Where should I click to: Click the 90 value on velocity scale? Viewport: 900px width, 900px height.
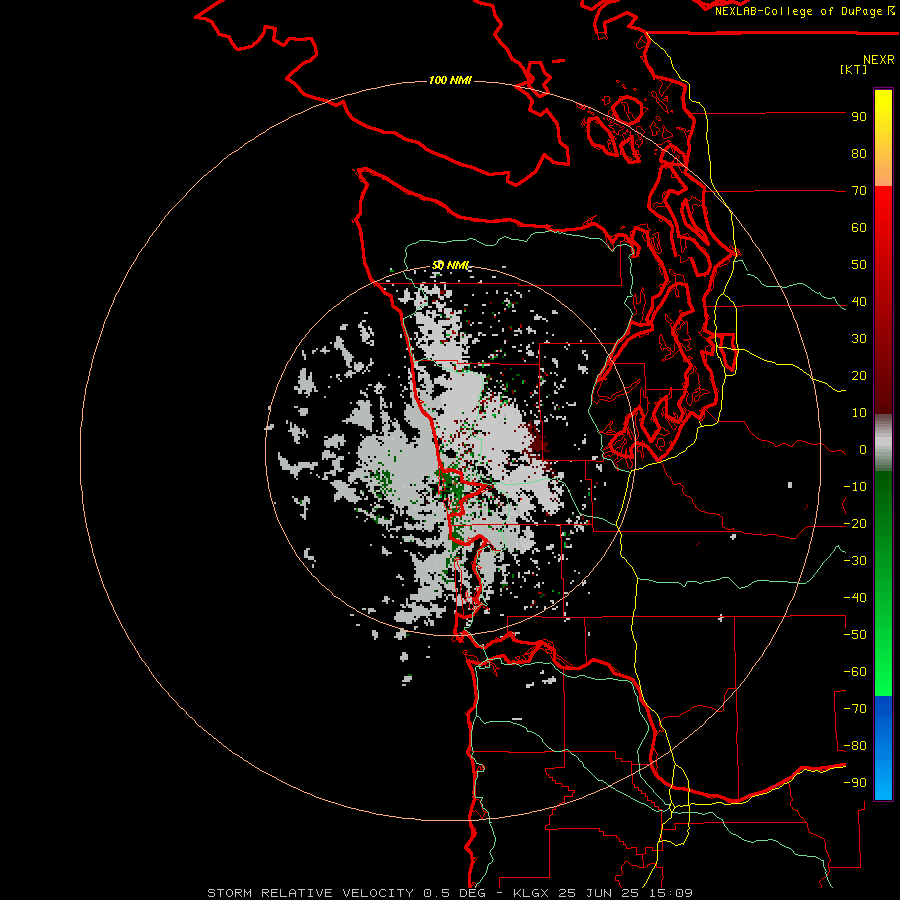(859, 117)
